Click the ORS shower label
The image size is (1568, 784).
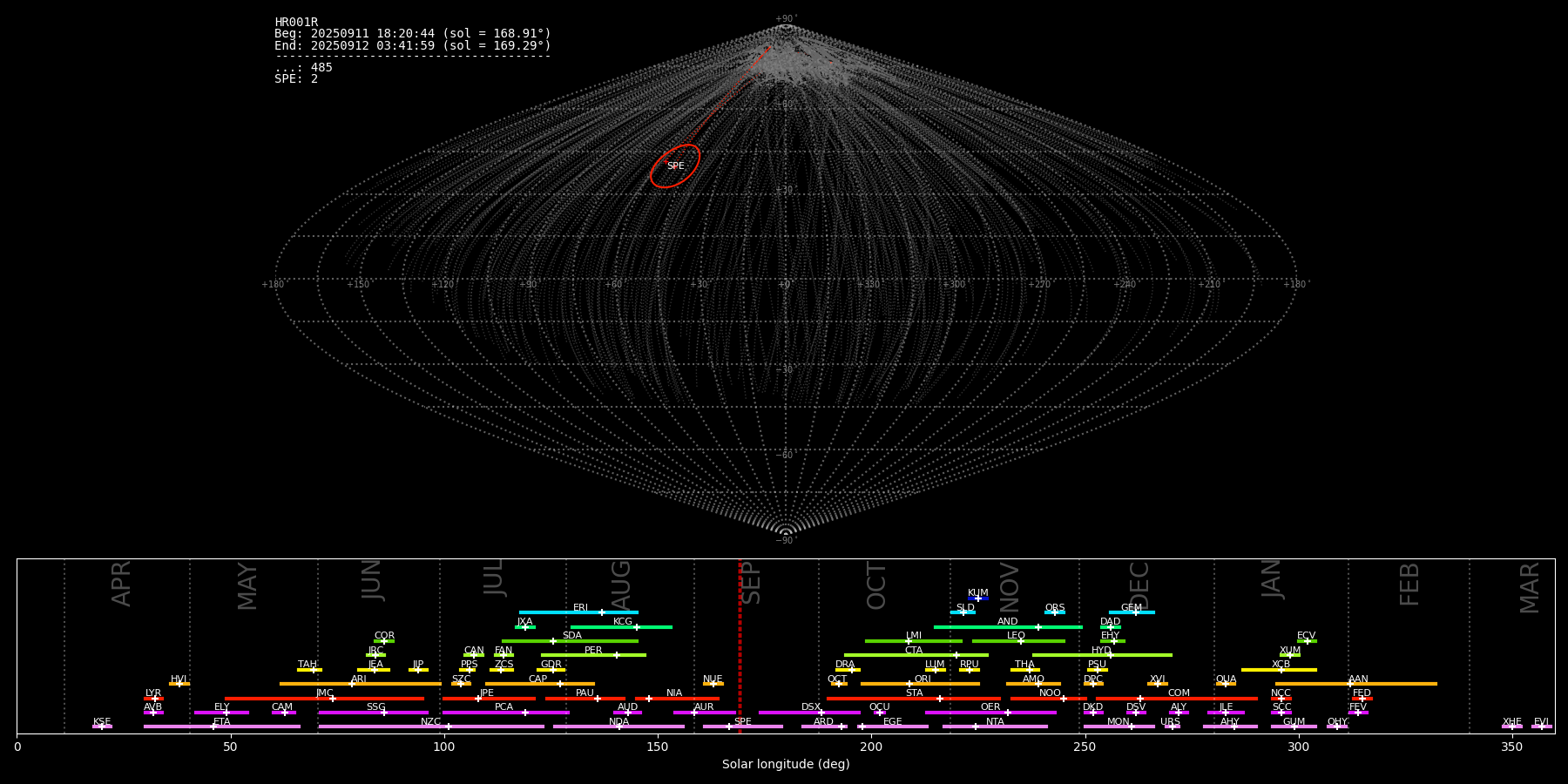tap(1055, 608)
